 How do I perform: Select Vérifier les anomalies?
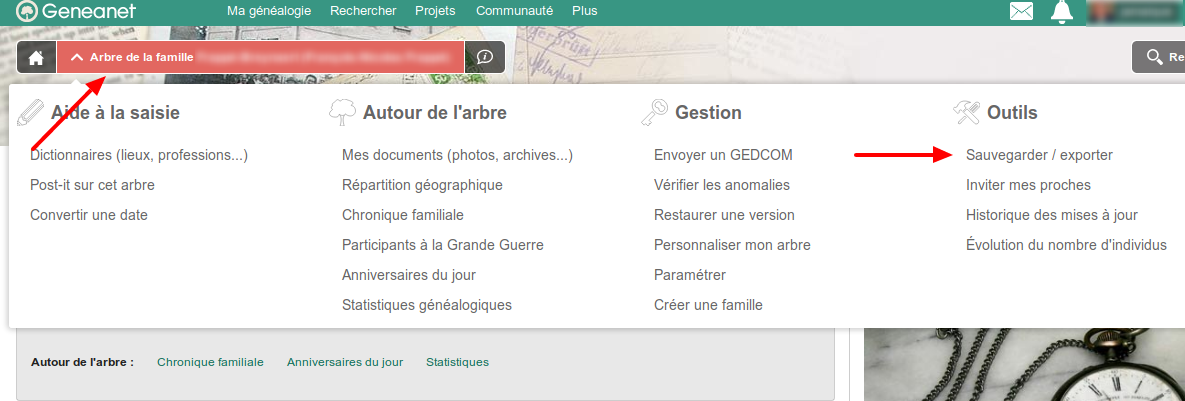pos(722,185)
